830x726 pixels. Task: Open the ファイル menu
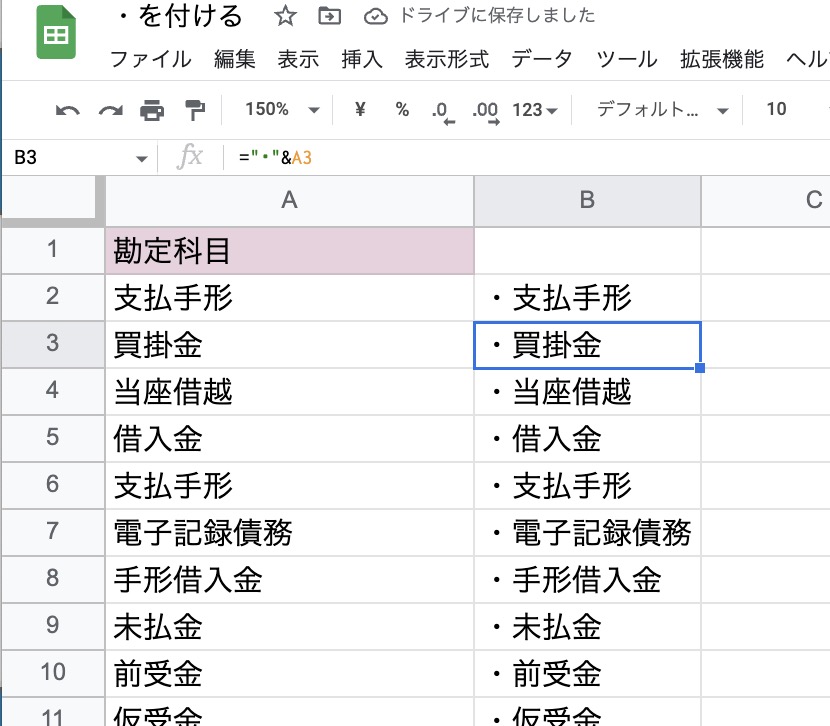[150, 58]
